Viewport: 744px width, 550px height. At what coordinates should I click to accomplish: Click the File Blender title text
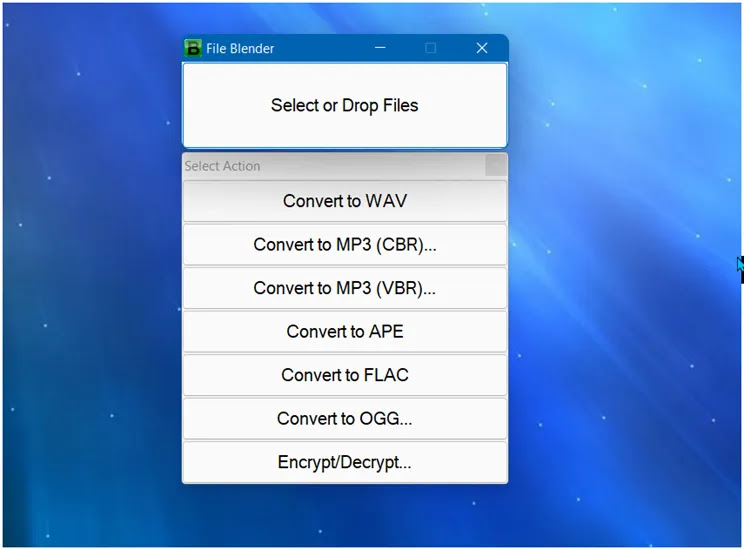click(240, 48)
